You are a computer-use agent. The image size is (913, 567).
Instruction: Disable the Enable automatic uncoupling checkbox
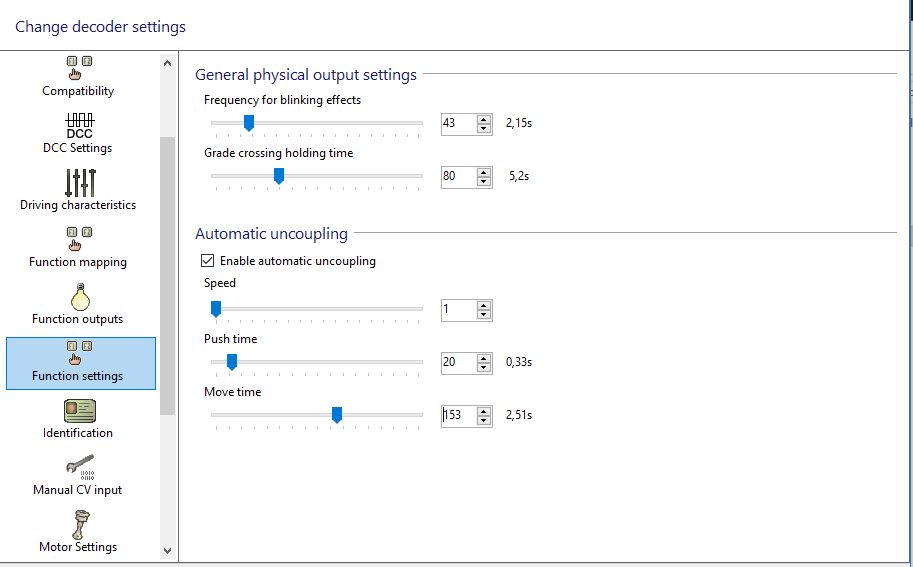click(x=207, y=260)
